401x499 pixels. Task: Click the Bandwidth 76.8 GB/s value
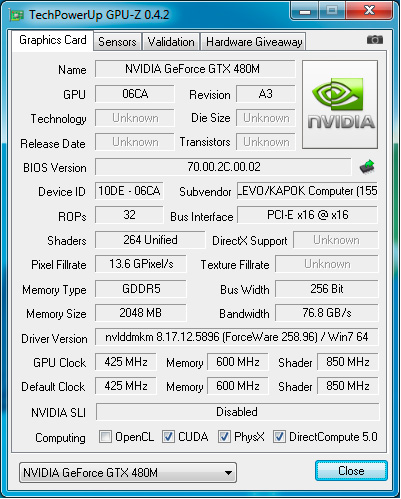327,313
